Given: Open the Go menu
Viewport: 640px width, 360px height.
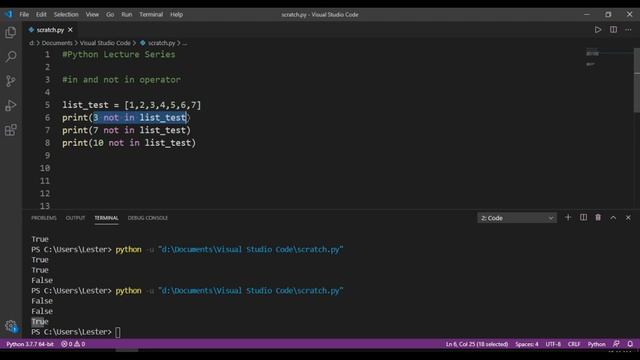Looking at the screenshot, I should (x=110, y=14).
